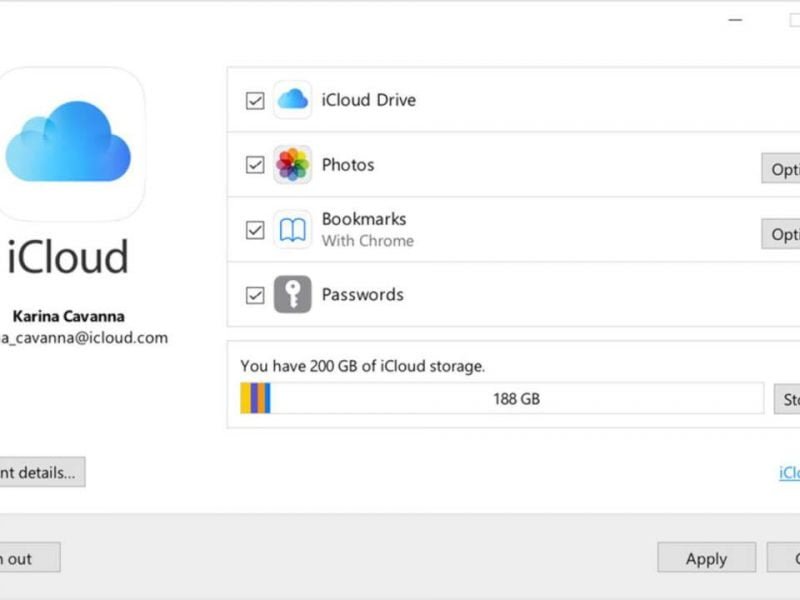Apply the iCloud settings changes

point(705,558)
